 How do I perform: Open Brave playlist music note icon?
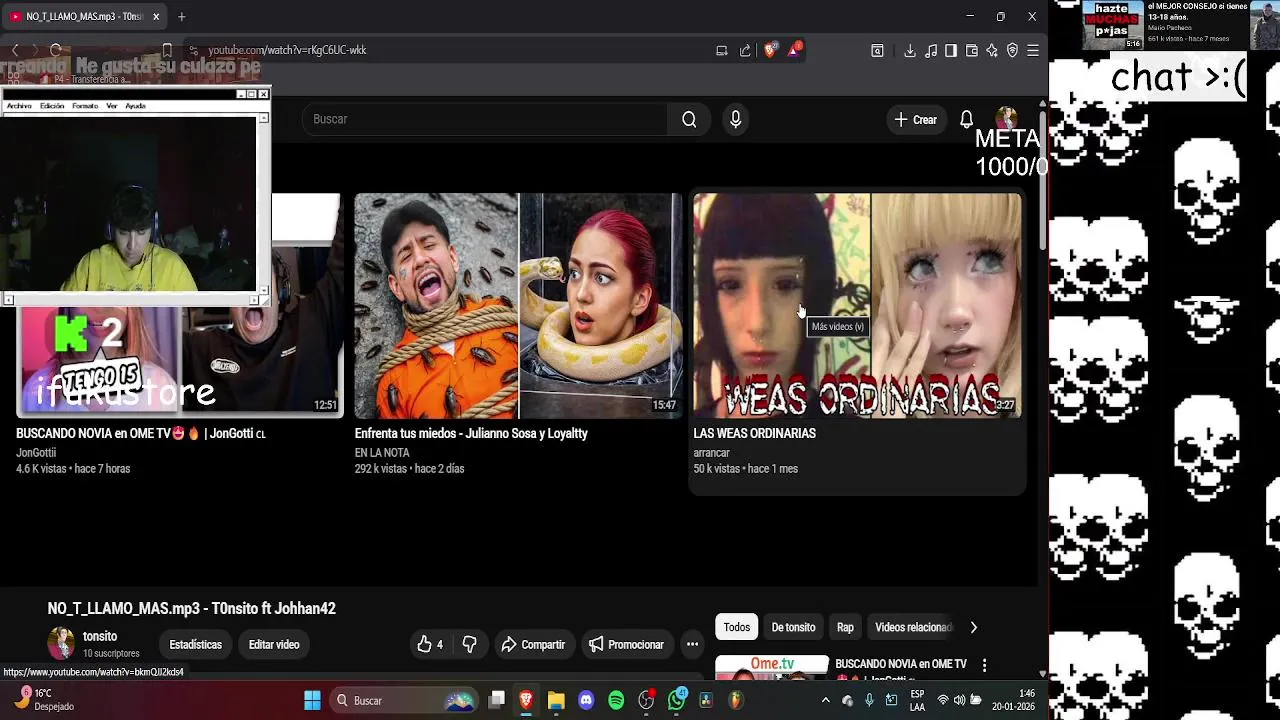[x=931, y=50]
